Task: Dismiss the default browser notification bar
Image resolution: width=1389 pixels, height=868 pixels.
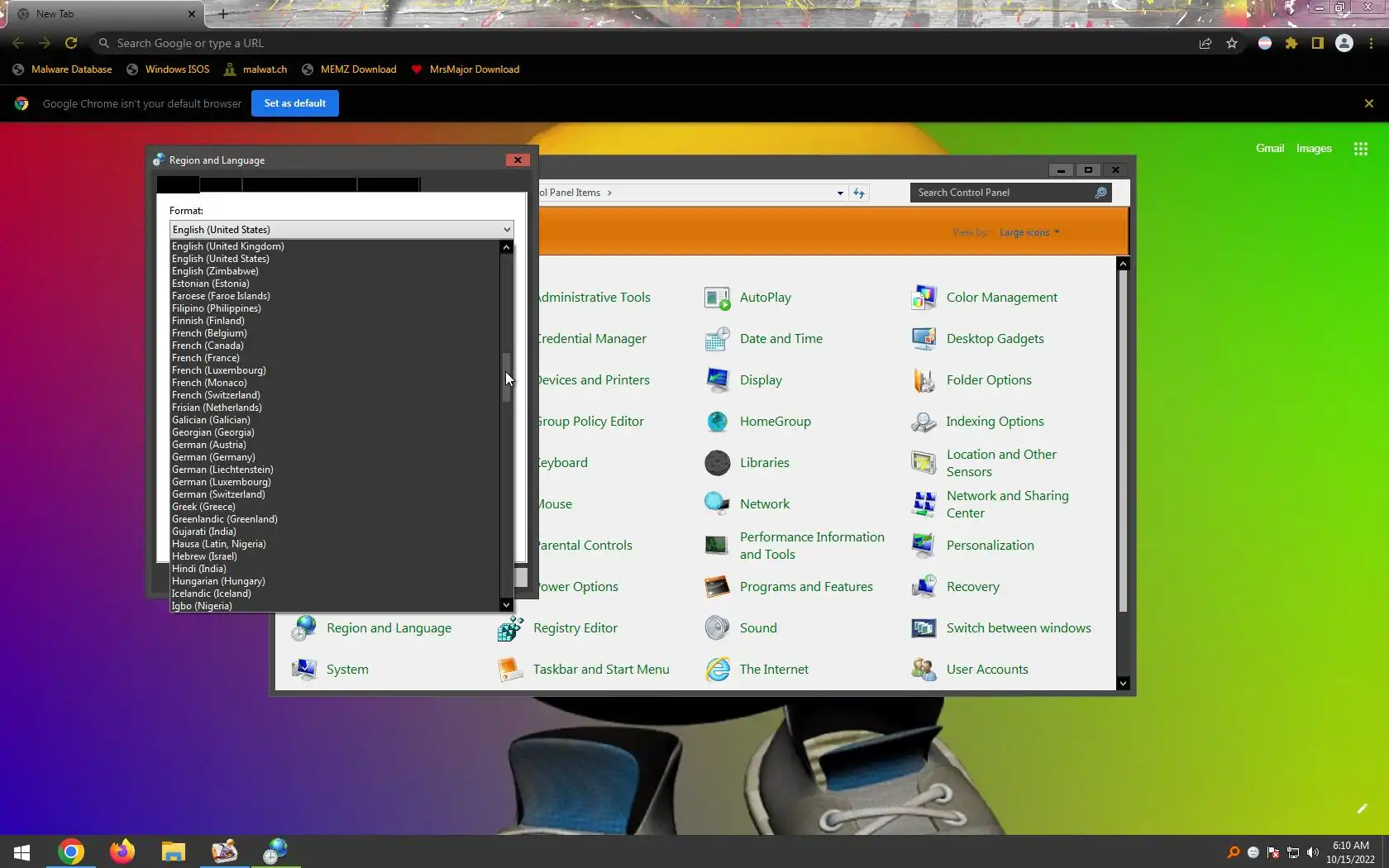Action: (1369, 103)
